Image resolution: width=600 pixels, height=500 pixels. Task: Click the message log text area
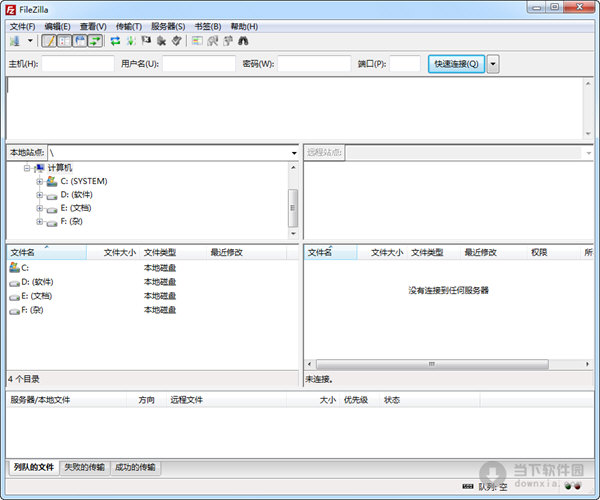point(295,108)
